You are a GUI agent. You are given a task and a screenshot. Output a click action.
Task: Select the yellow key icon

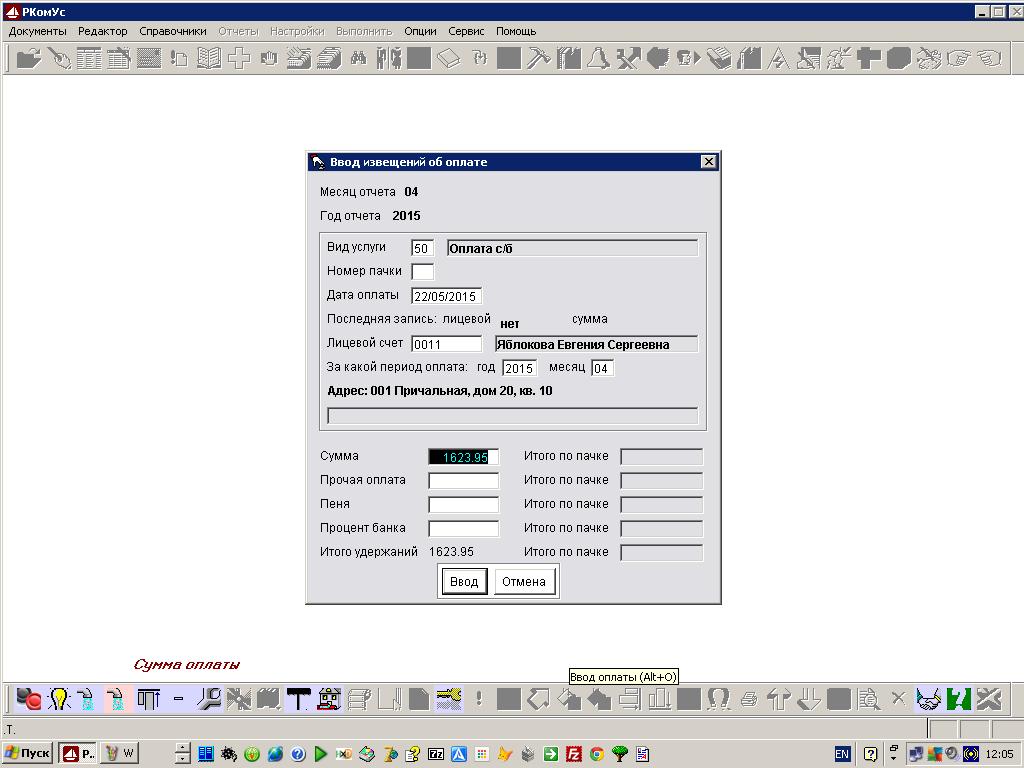(x=449, y=699)
